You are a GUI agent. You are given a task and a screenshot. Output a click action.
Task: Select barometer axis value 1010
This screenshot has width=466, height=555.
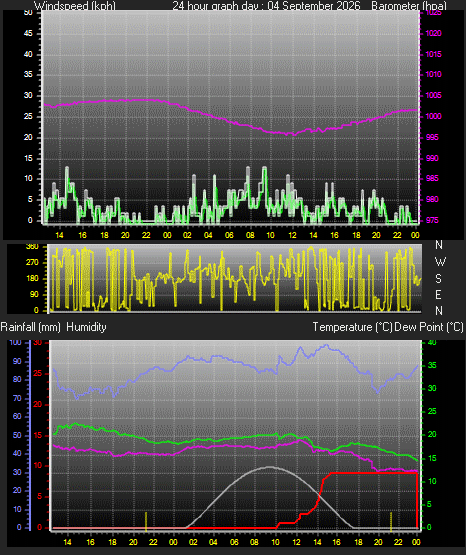433,74
